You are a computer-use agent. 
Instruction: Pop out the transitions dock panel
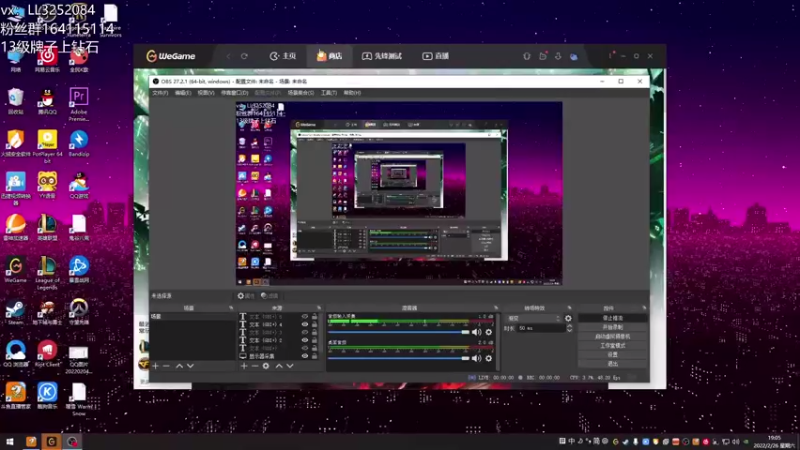click(x=569, y=308)
